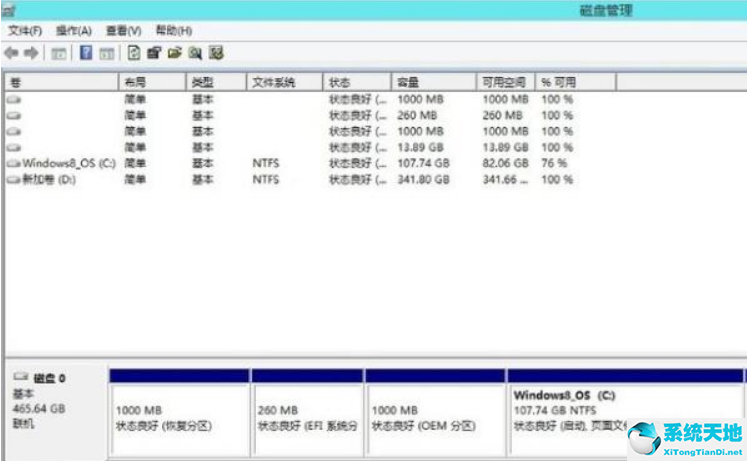This screenshot has height=461, width=747.
Task: Open the 帮助(H) menu
Action: pos(174,31)
